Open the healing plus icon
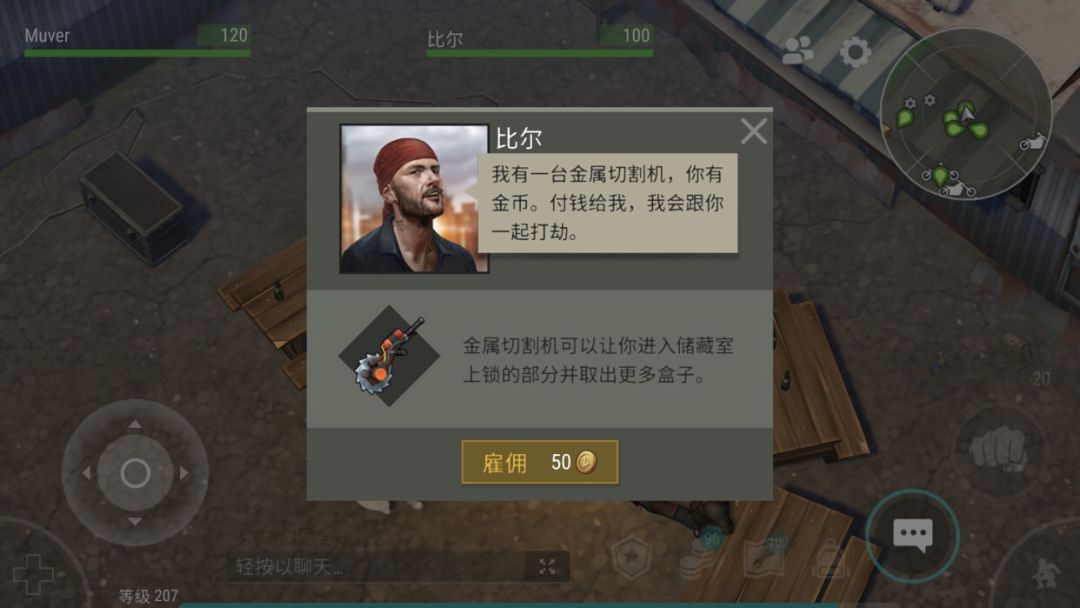The image size is (1080, 608). click(x=32, y=574)
